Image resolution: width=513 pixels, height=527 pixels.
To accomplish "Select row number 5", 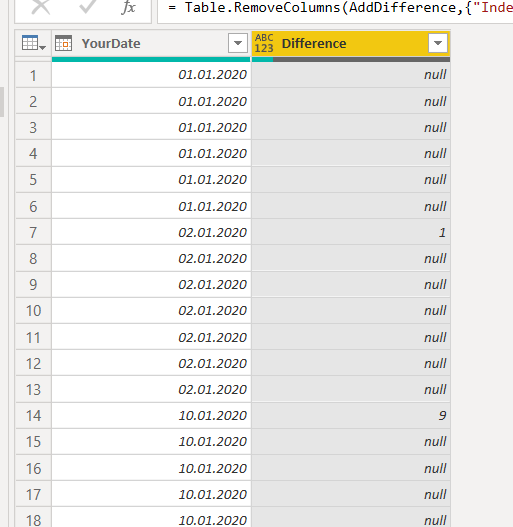I will tap(33, 180).
